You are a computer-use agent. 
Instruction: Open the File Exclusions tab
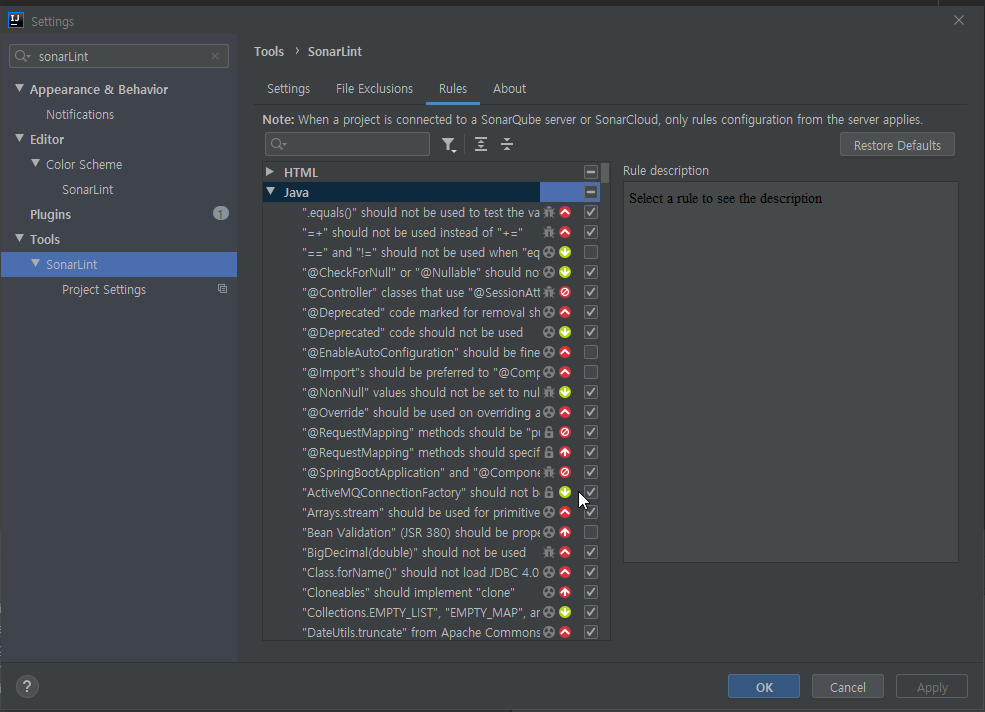point(374,89)
